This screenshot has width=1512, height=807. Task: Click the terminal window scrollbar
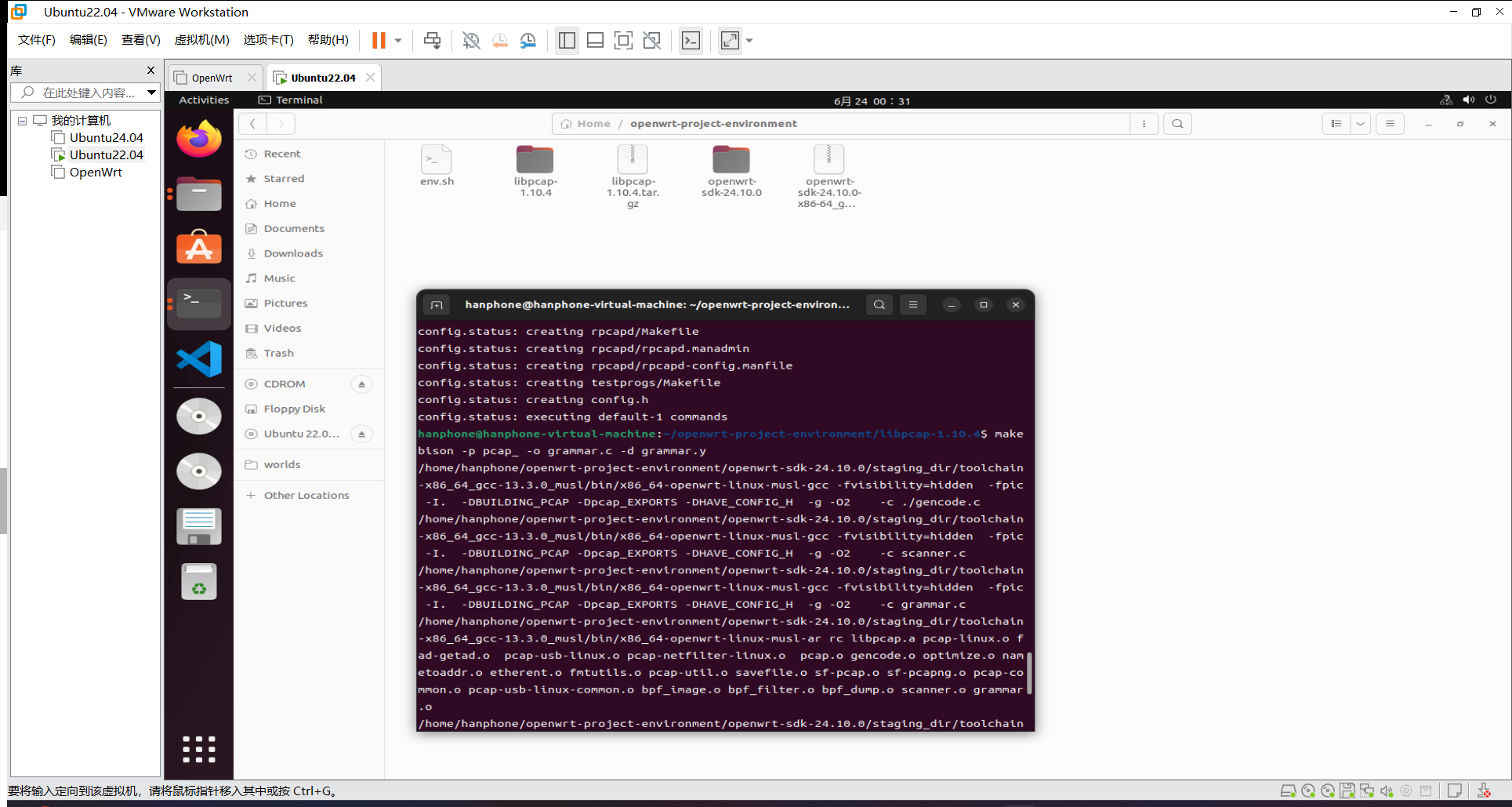(1029, 672)
